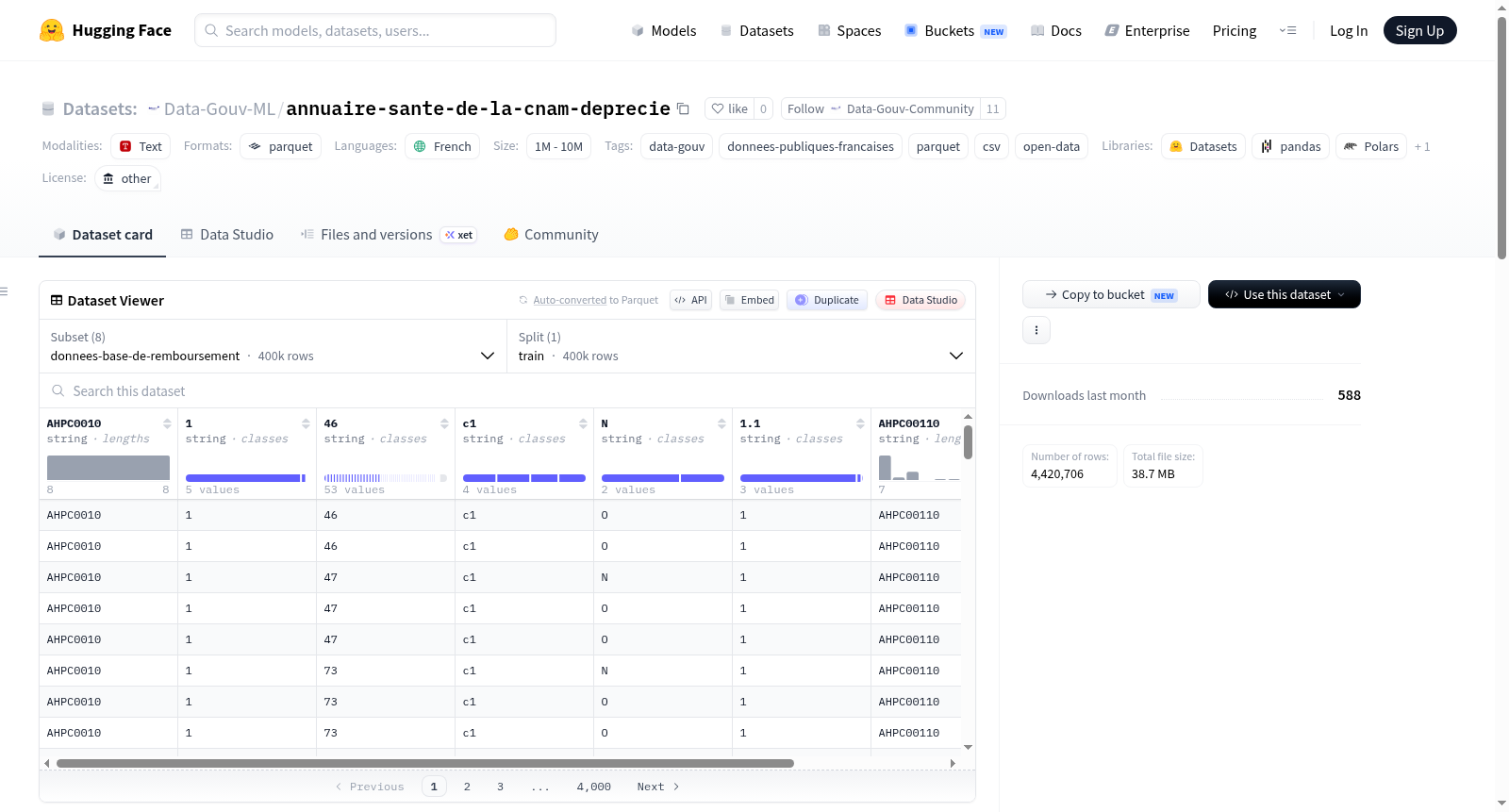Go to Spaces in top navigation
1509x812 pixels.
click(x=849, y=30)
